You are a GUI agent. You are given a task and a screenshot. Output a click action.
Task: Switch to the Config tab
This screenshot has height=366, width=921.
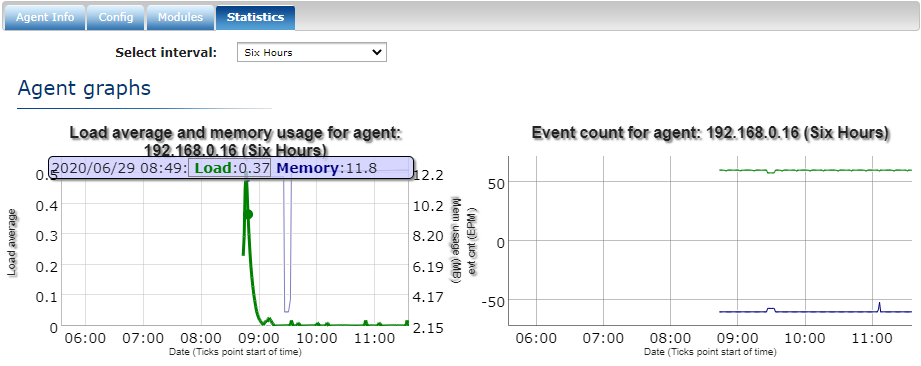pos(116,17)
